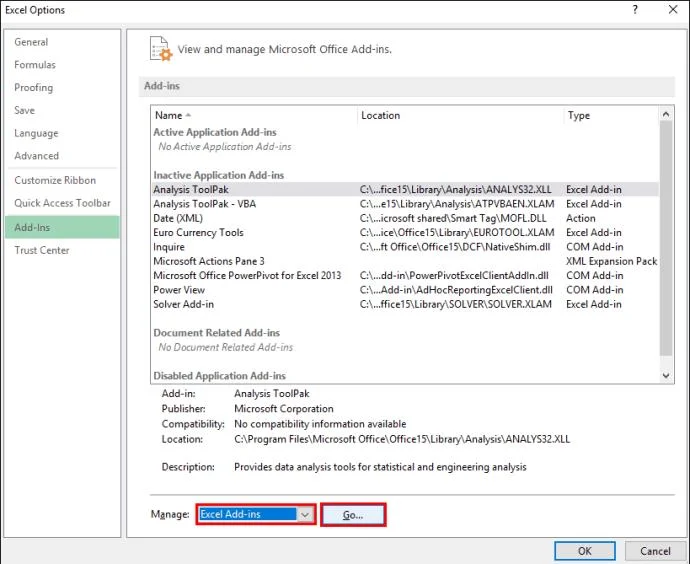Click the Help question mark icon
The width and height of the screenshot is (690, 564).
(x=635, y=9)
